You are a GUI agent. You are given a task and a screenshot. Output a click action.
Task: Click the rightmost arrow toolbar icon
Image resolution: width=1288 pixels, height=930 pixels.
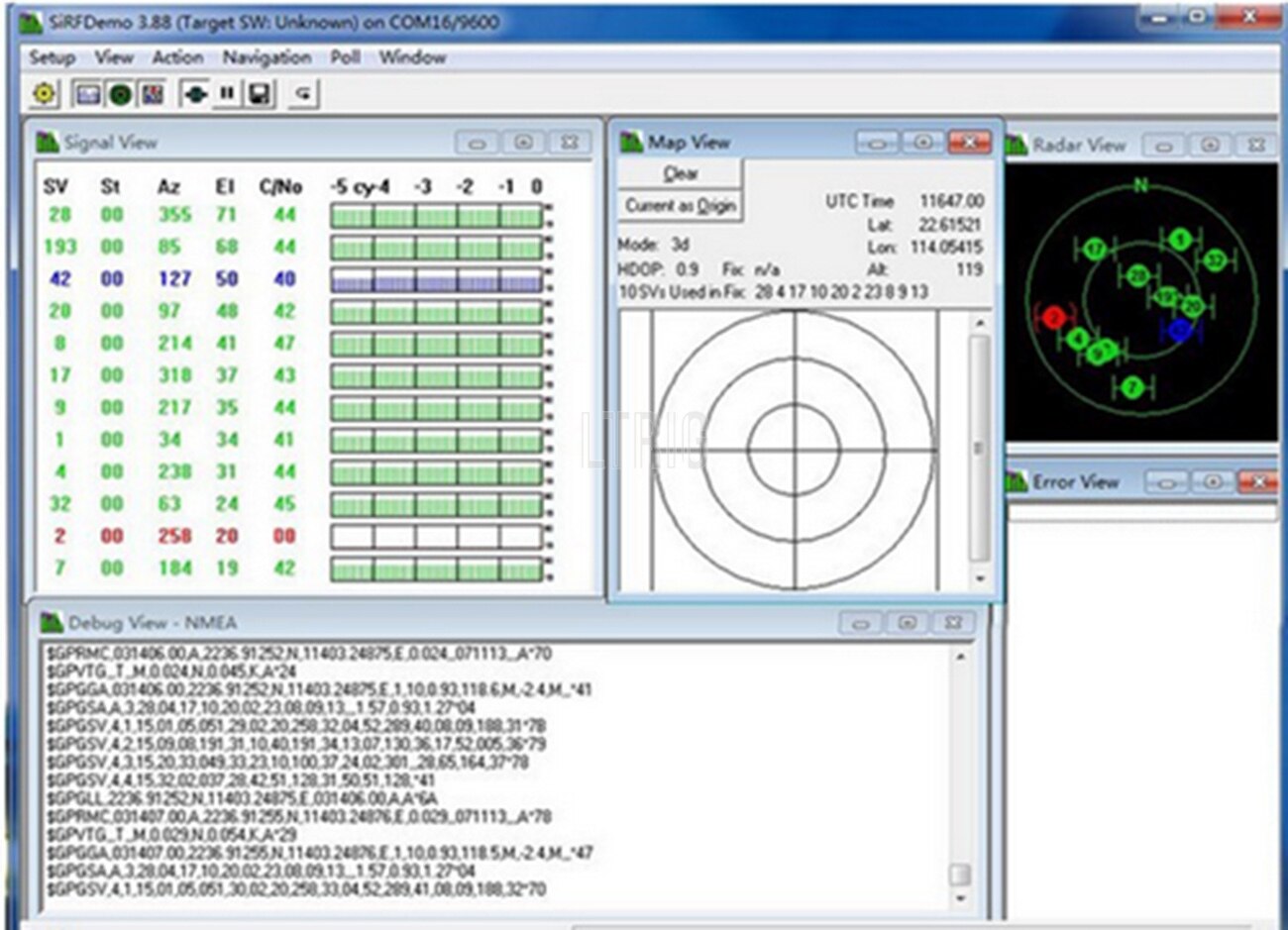click(303, 94)
